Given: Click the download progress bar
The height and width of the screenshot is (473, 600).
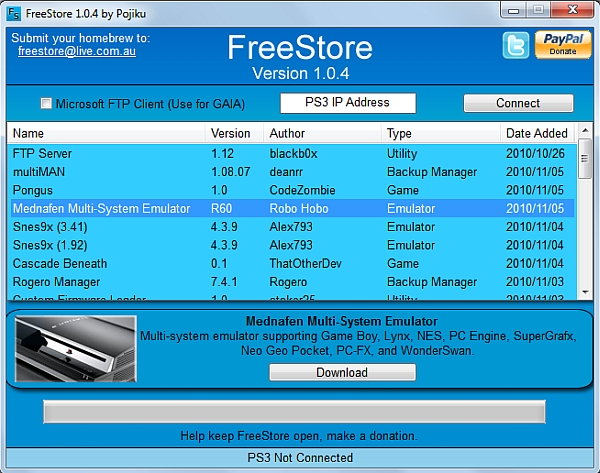Looking at the screenshot, I should click(294, 412).
